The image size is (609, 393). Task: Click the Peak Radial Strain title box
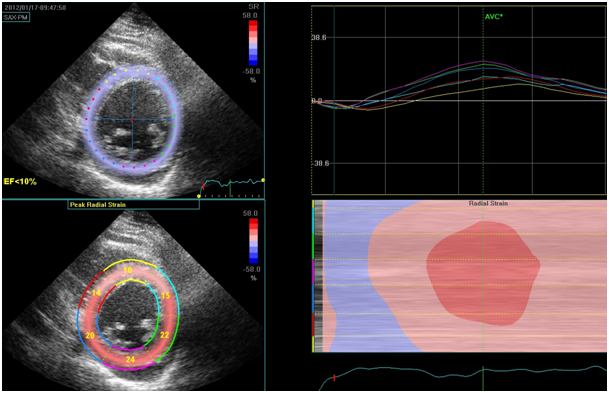[133, 205]
